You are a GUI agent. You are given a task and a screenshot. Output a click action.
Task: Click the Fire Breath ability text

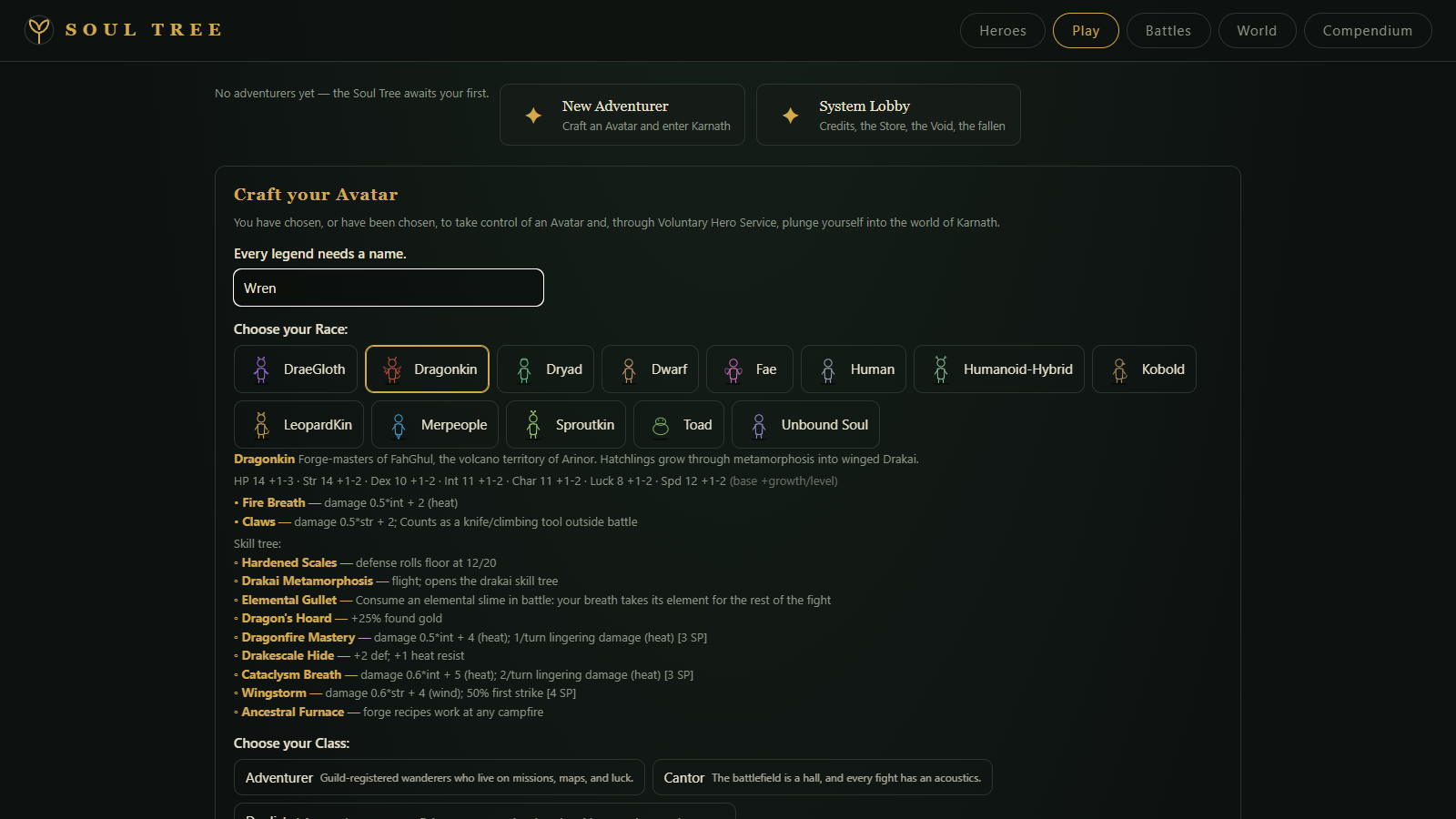click(274, 502)
